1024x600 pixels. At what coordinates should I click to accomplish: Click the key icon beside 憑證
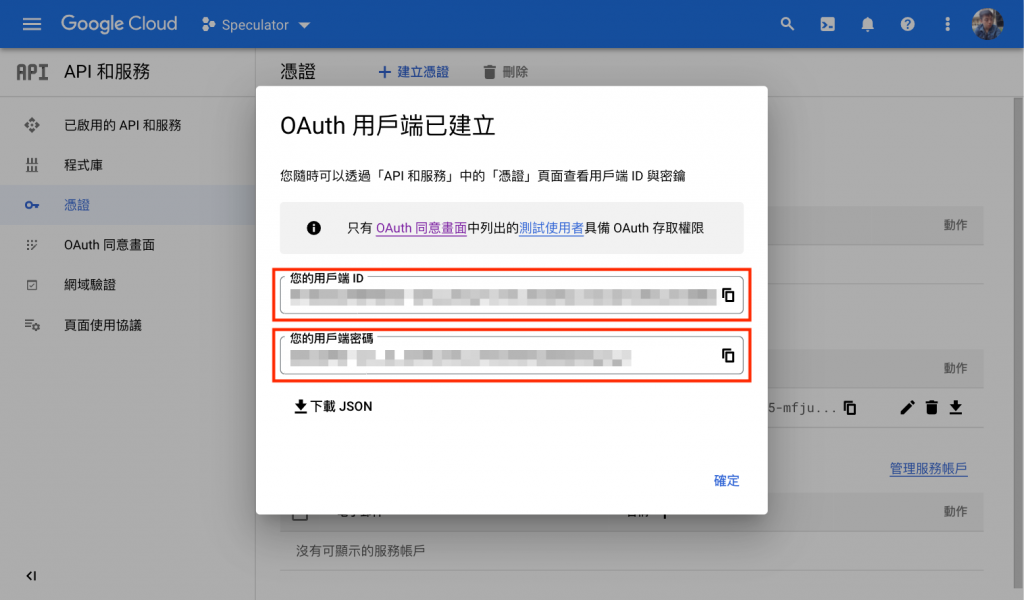point(31,205)
